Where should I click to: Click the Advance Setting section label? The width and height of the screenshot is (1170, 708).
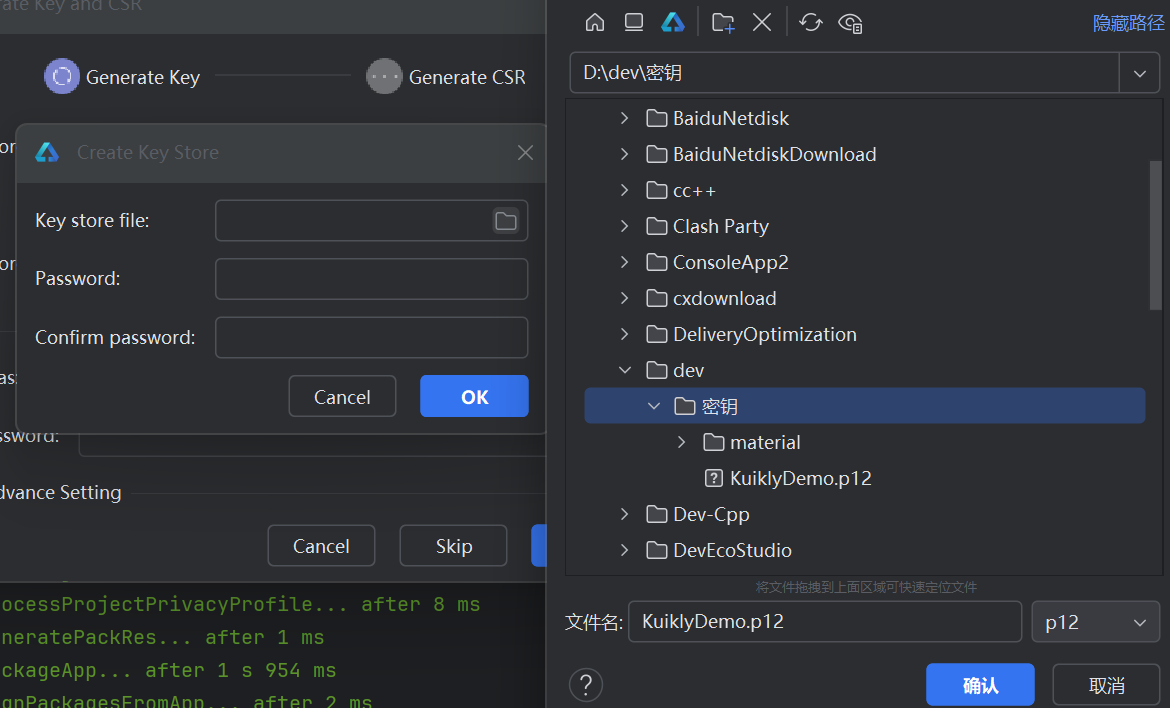(60, 492)
